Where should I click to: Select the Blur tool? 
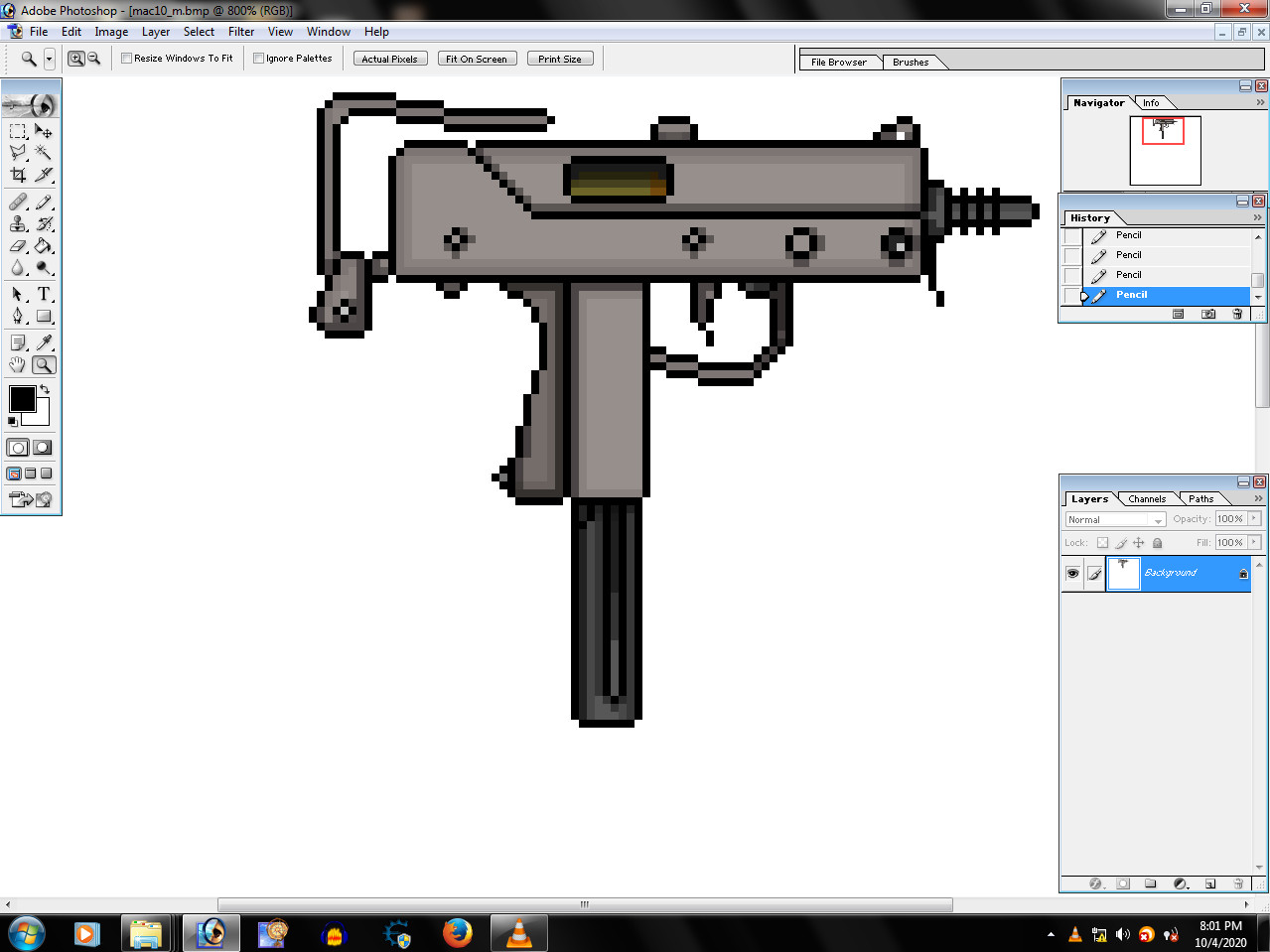18,268
